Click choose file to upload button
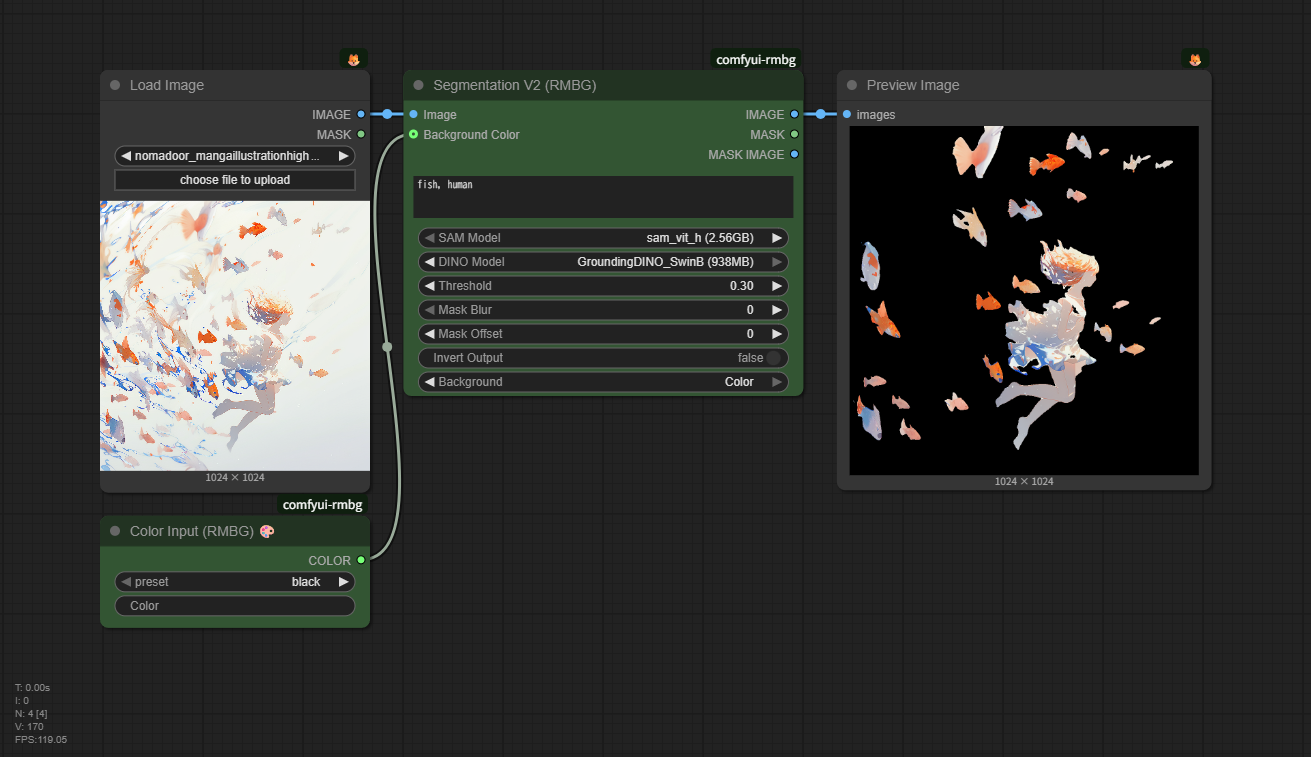Image resolution: width=1311 pixels, height=757 pixels. [235, 180]
